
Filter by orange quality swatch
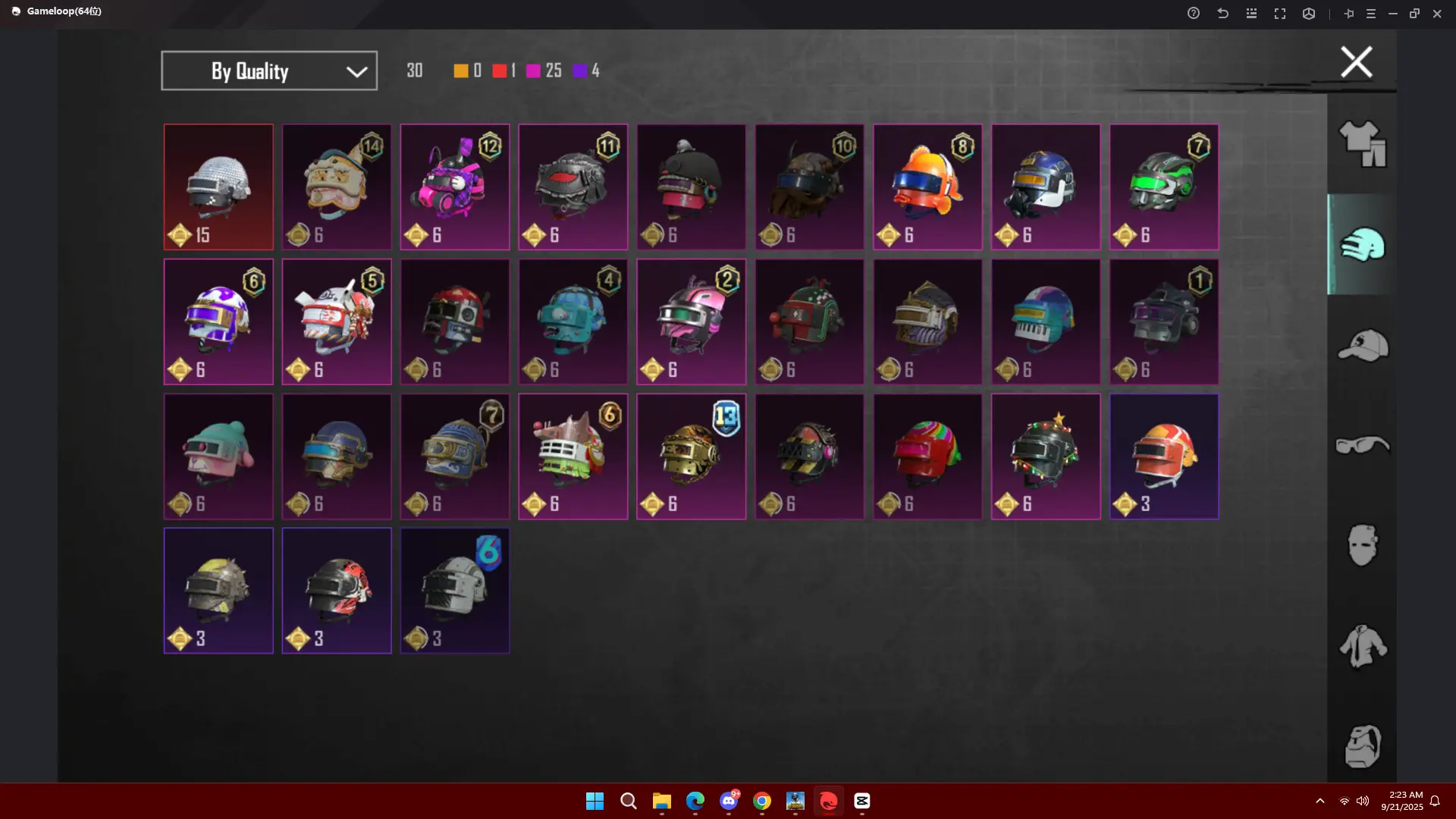coord(460,71)
